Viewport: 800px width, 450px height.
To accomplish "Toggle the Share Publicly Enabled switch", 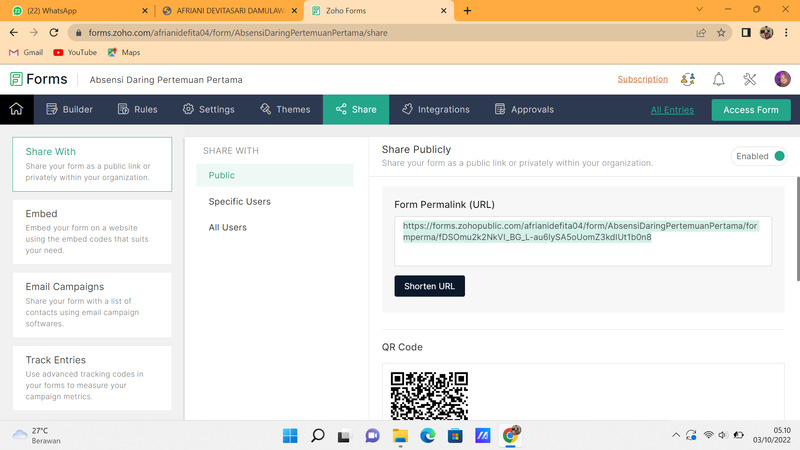I will (759, 156).
